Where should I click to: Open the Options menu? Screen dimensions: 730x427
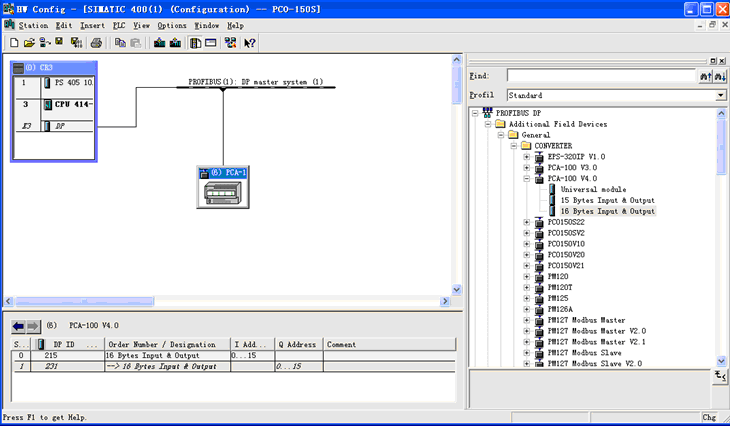tap(172, 25)
